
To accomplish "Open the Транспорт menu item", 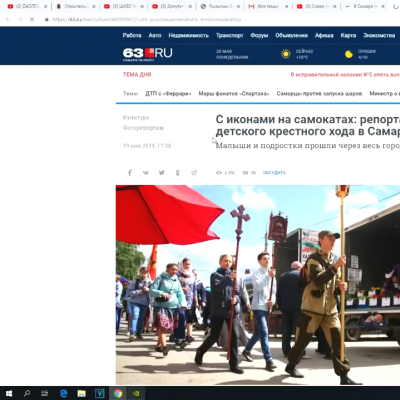I will click(x=229, y=35).
